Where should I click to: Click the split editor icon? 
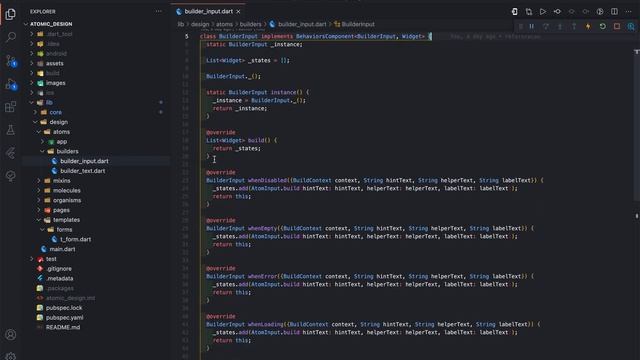pos(614,11)
